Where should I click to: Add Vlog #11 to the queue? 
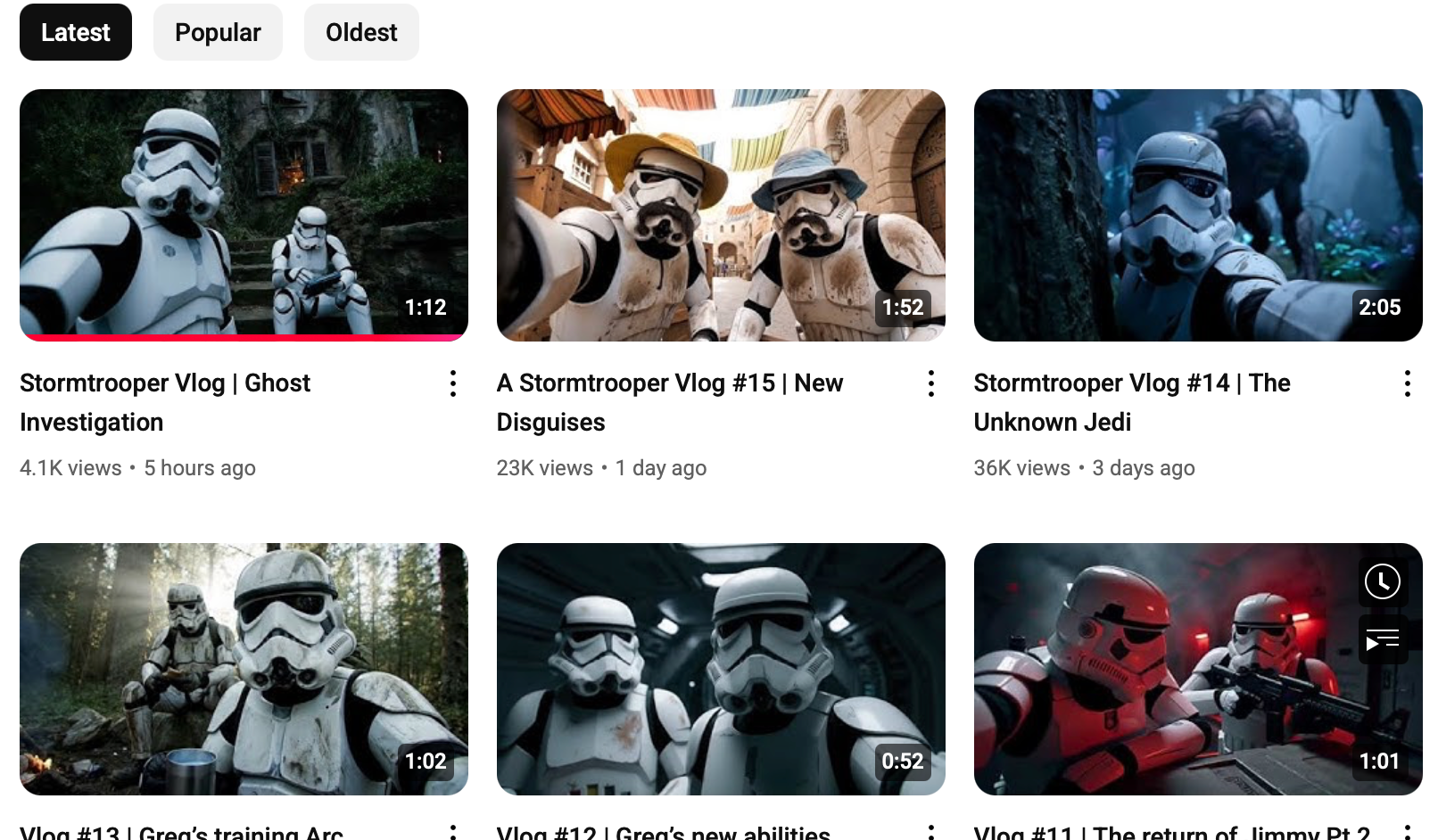[x=1383, y=639]
